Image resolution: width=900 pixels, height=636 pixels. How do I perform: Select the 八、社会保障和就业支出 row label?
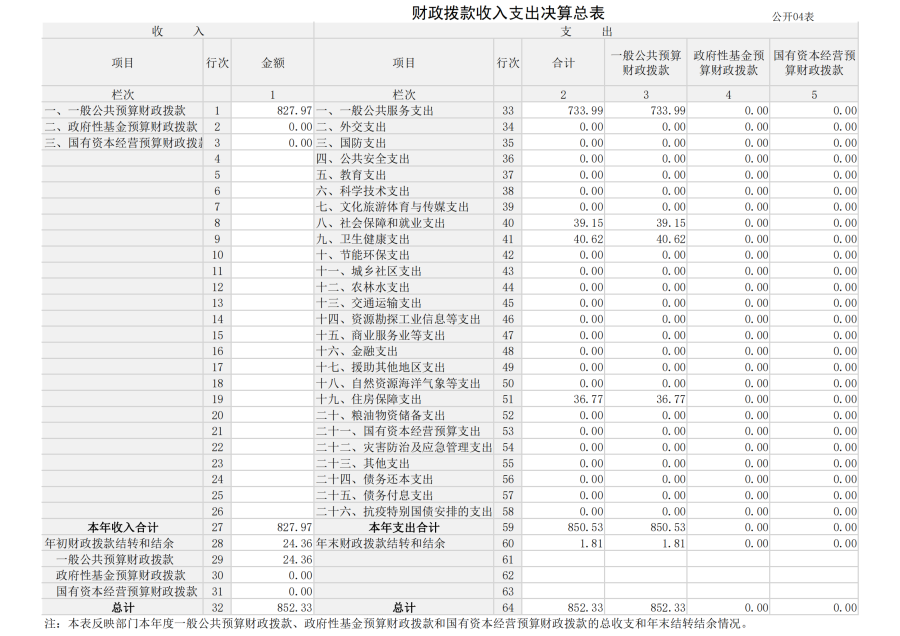click(380, 223)
